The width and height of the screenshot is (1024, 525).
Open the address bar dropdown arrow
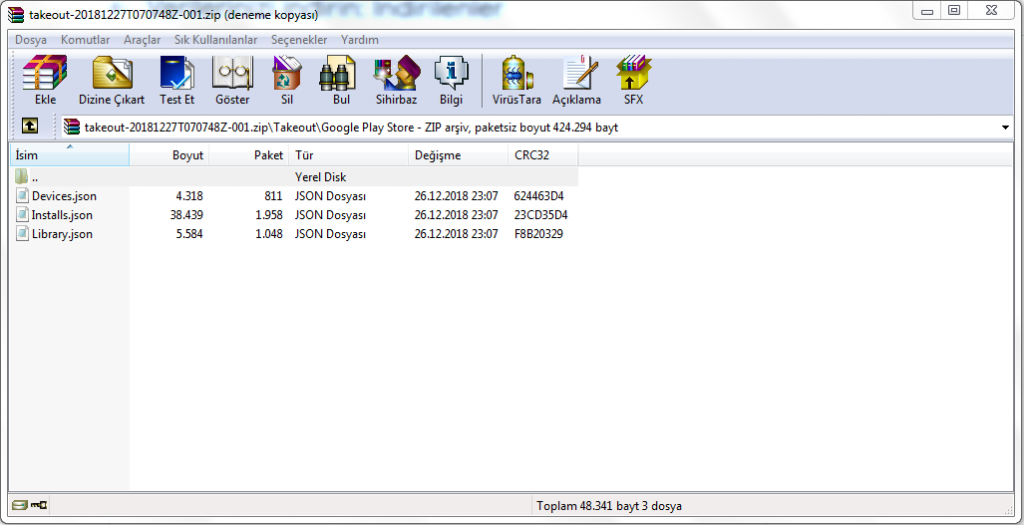point(1005,127)
